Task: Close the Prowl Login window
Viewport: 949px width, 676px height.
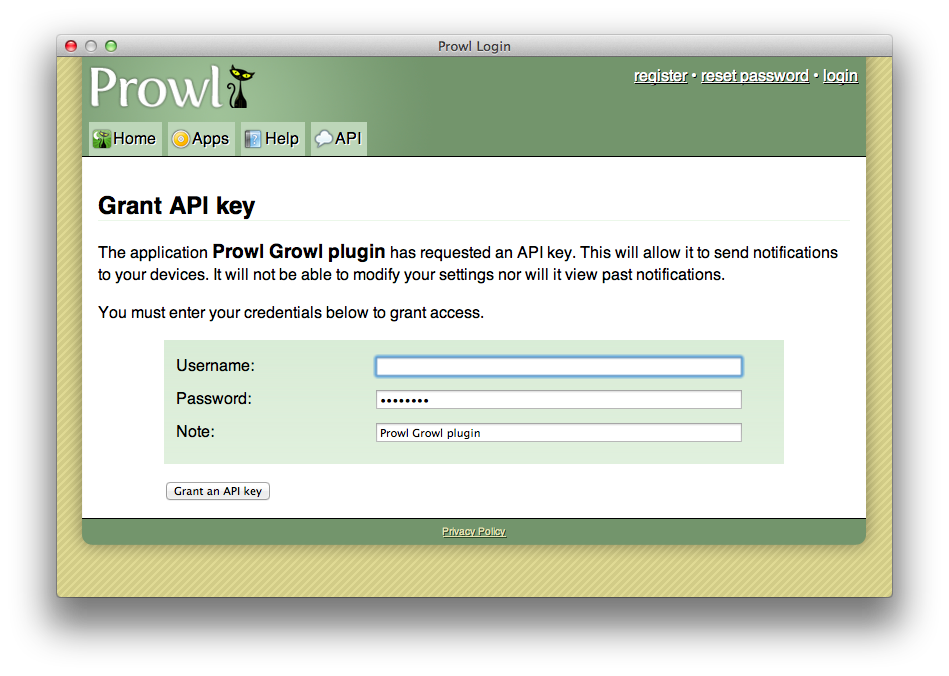Action: pos(71,46)
